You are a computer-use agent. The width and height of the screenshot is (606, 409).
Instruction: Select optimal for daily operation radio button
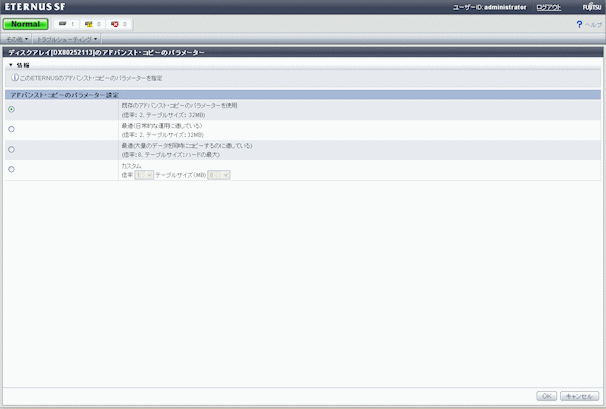pyautogui.click(x=12, y=129)
